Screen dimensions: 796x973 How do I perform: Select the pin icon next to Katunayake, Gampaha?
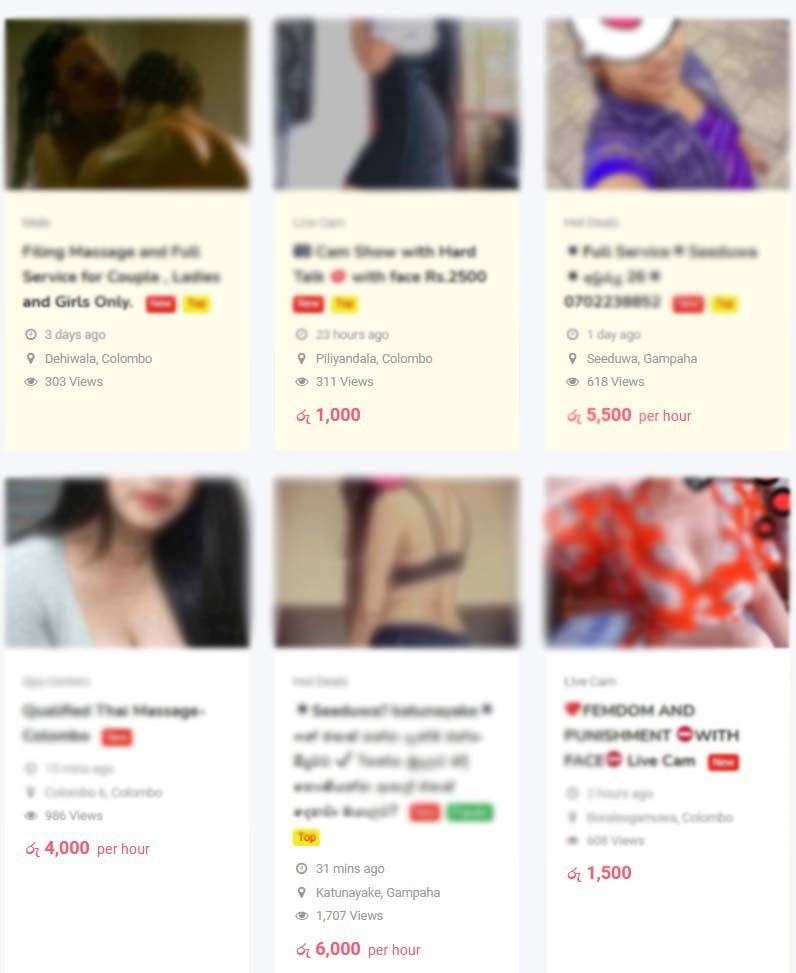(302, 892)
